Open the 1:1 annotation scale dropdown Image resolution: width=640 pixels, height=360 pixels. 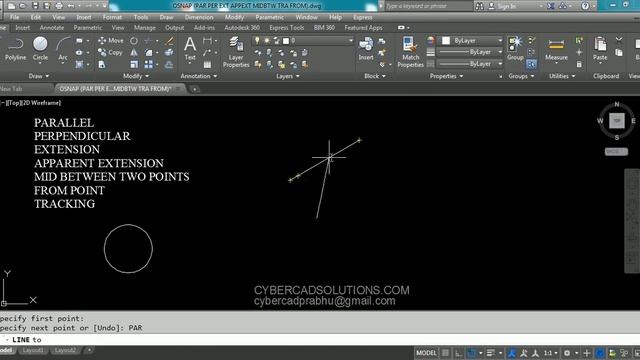(x=550, y=353)
